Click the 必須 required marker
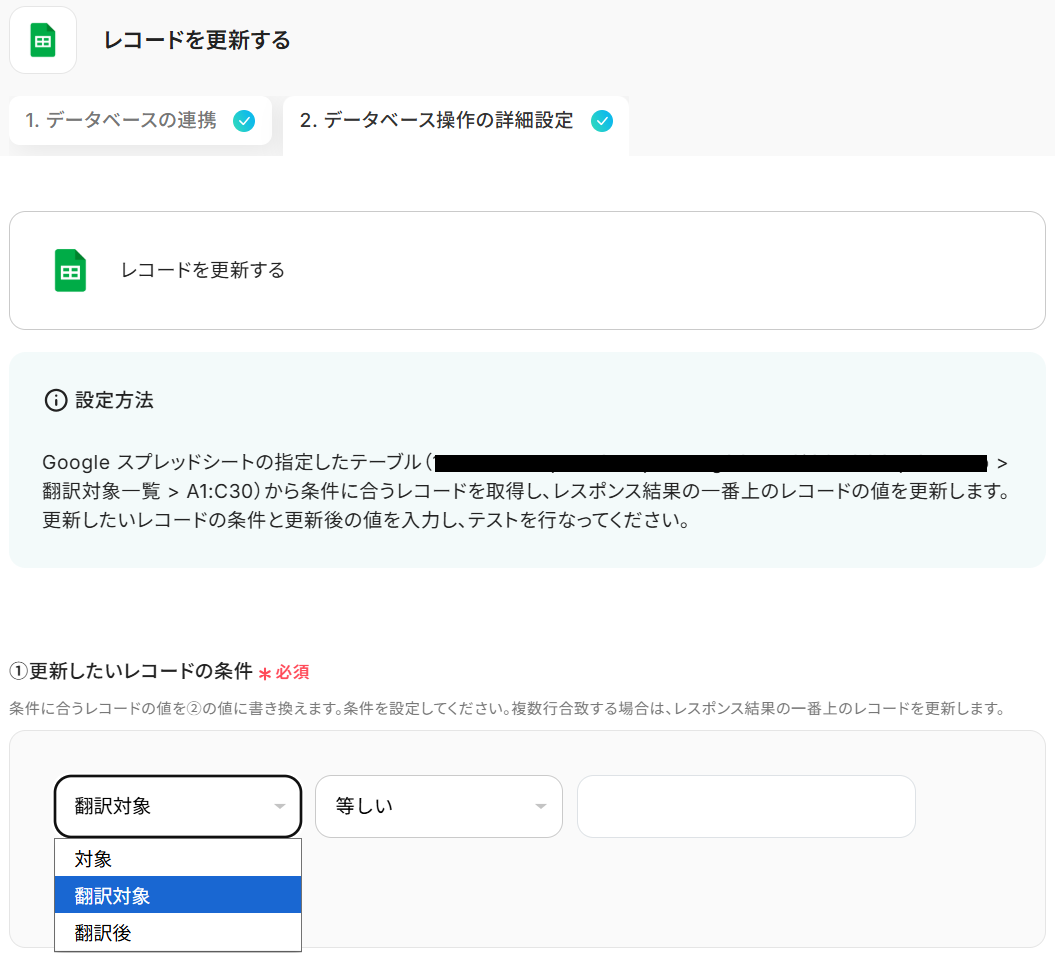This screenshot has width=1055, height=961. click(285, 672)
